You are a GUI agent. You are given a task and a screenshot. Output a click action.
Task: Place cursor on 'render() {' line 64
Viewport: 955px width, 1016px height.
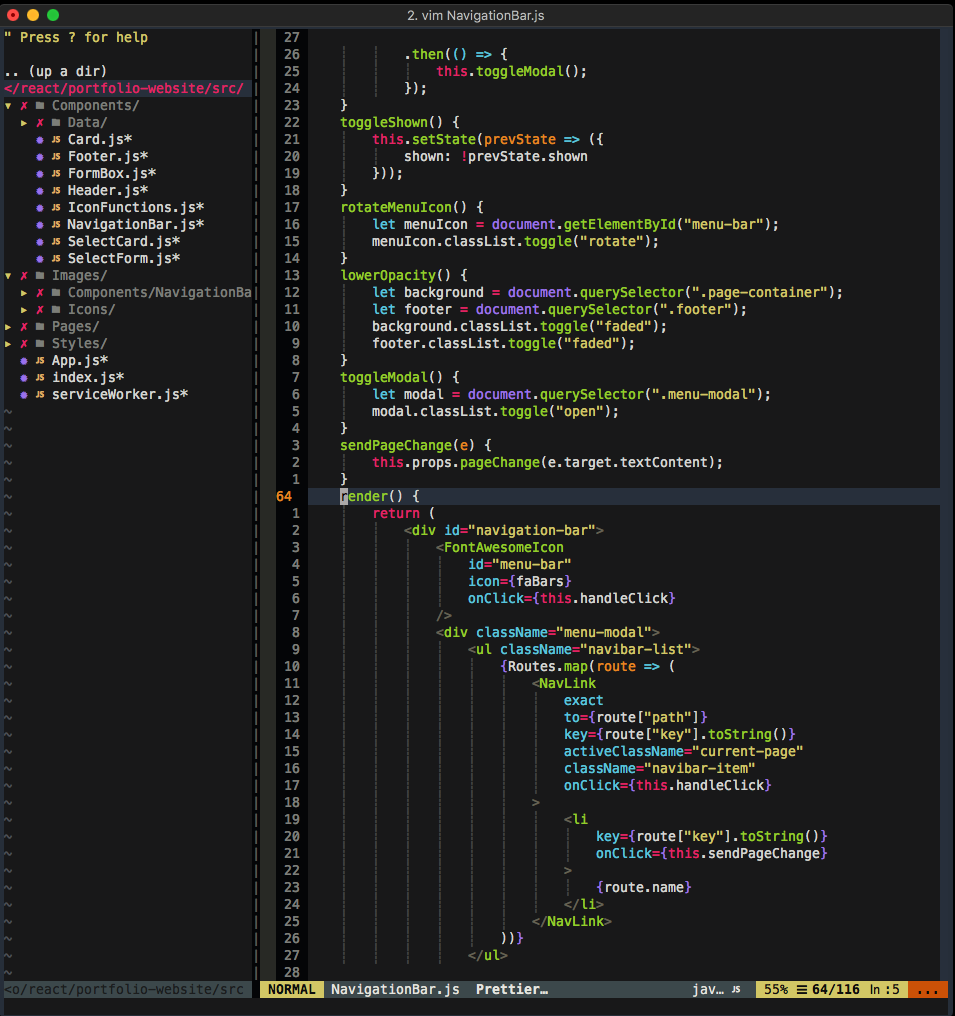380,496
